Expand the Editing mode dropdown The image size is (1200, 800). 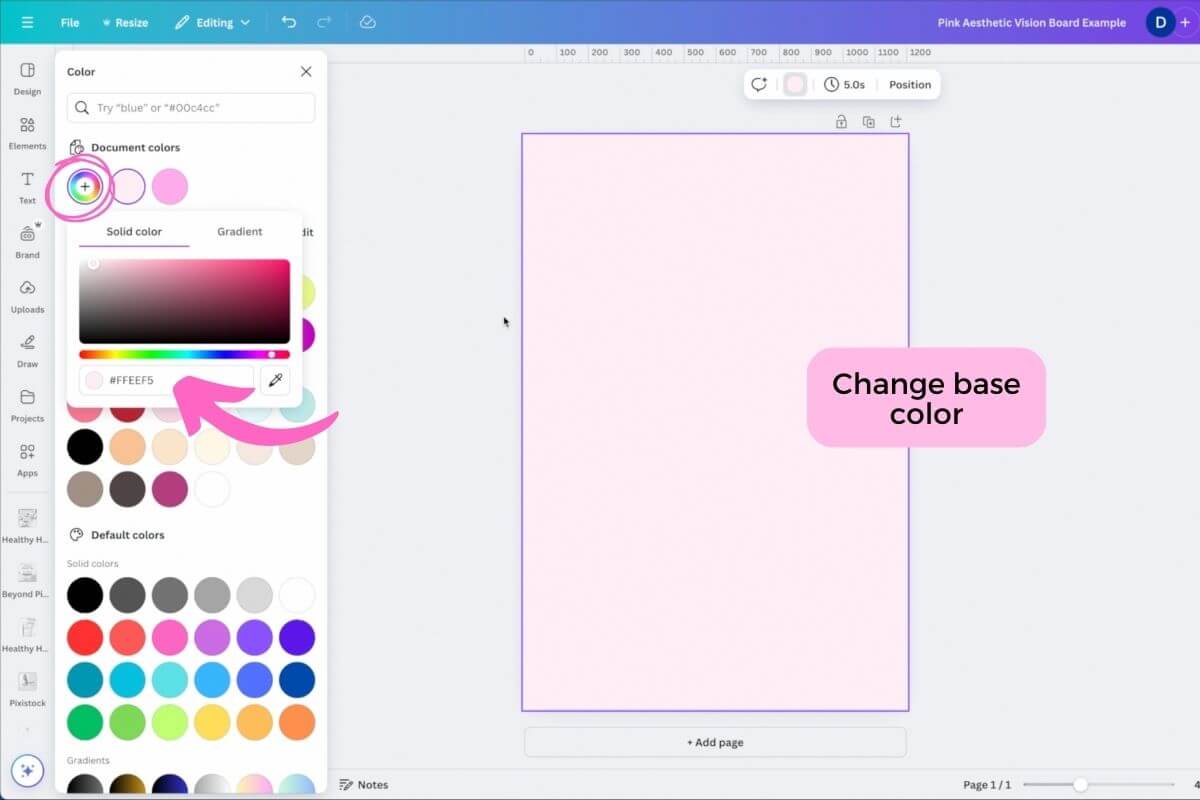(212, 22)
